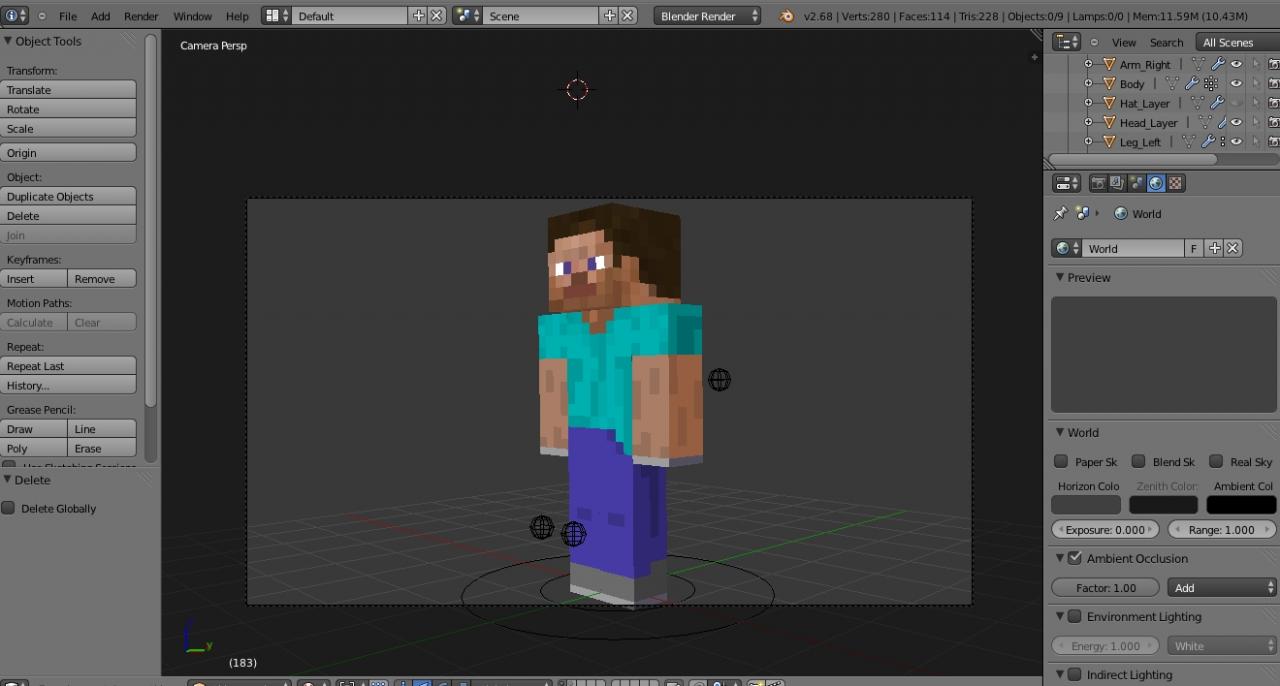Viewport: 1280px width, 686px height.
Task: Click the Horizon Color swatch
Action: [1086, 504]
